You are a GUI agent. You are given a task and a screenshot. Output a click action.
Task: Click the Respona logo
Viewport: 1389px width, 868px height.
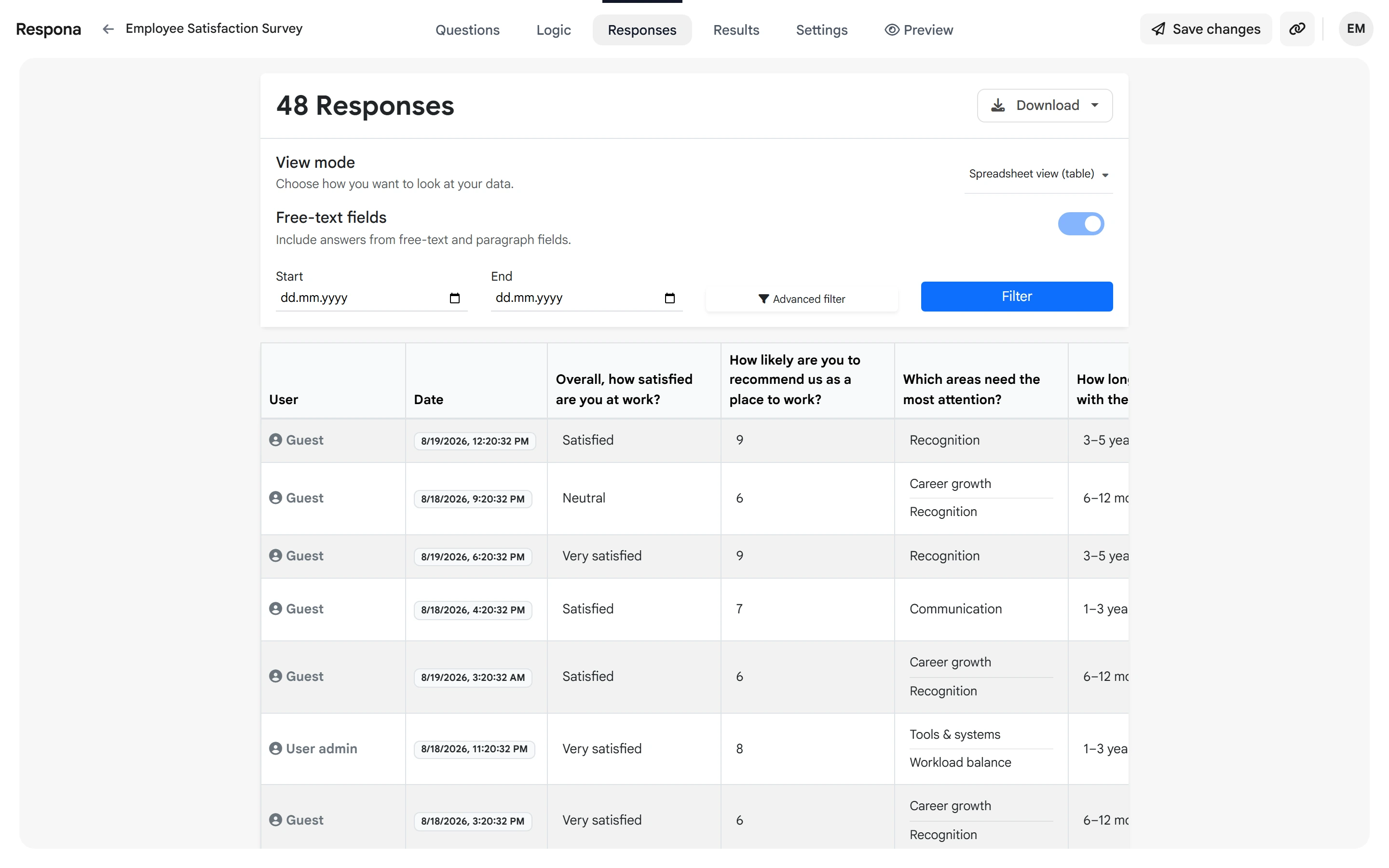click(49, 29)
